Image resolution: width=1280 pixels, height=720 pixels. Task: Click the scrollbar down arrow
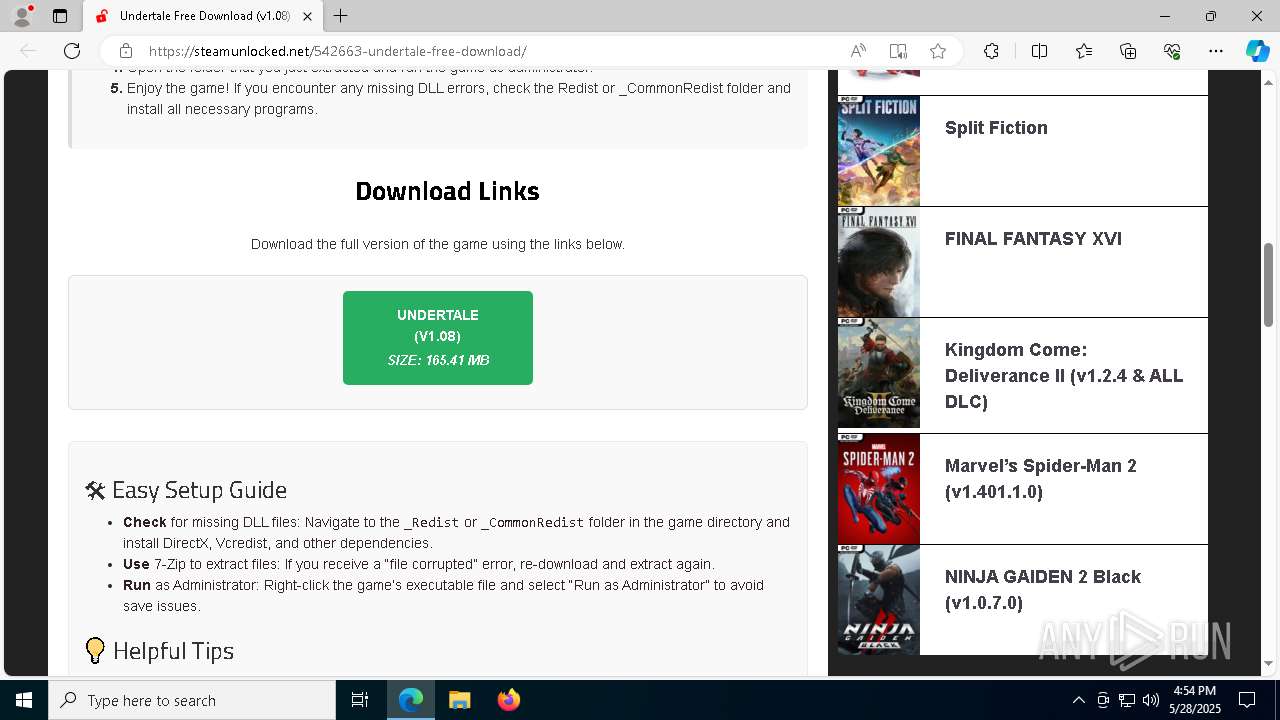pyautogui.click(x=1269, y=664)
